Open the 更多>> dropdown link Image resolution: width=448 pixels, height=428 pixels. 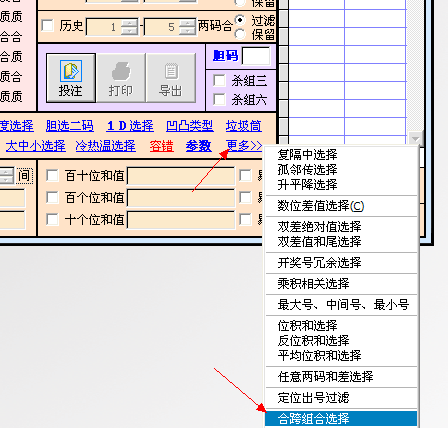pyautogui.click(x=244, y=146)
